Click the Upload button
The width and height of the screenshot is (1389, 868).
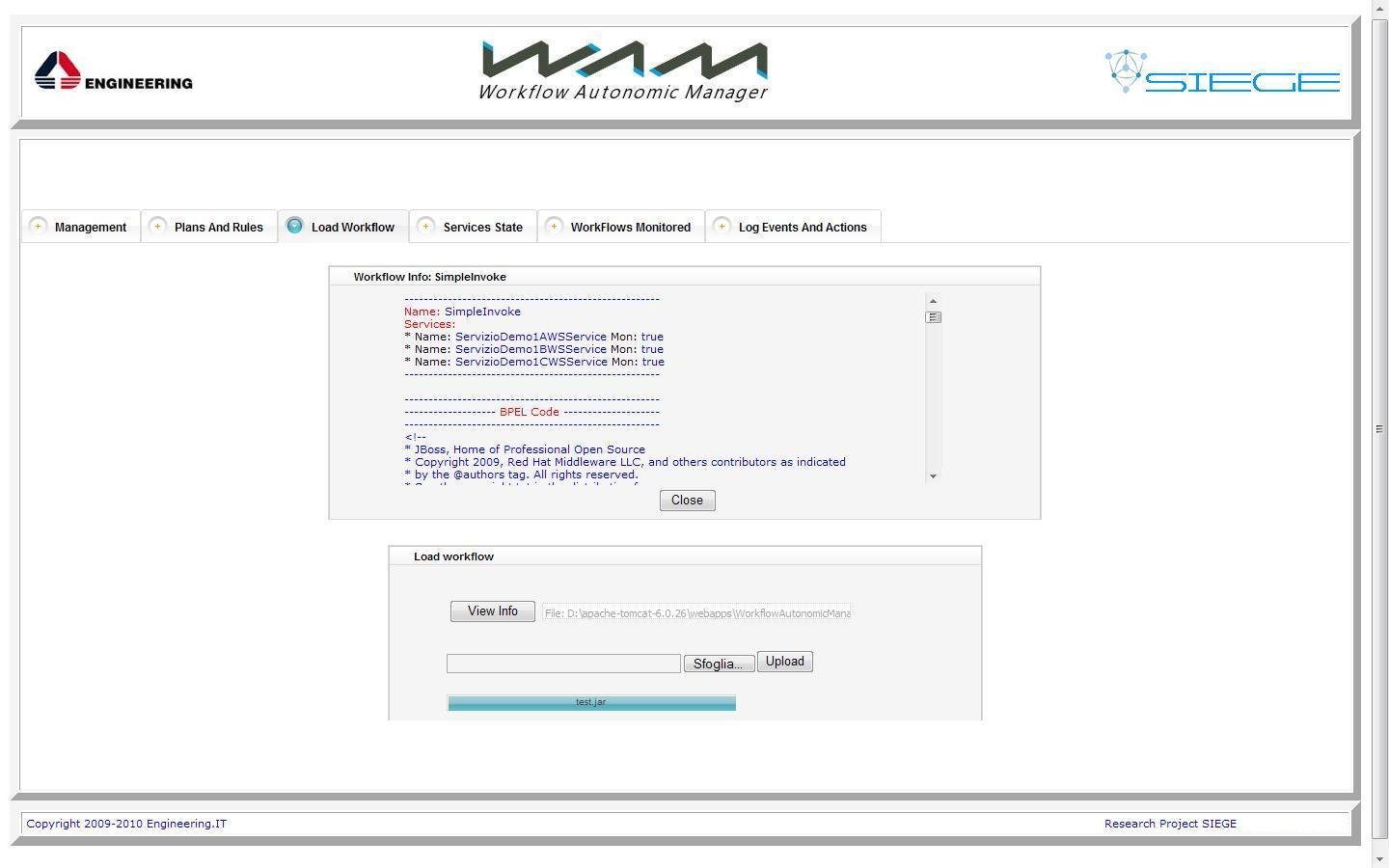pyautogui.click(x=784, y=661)
